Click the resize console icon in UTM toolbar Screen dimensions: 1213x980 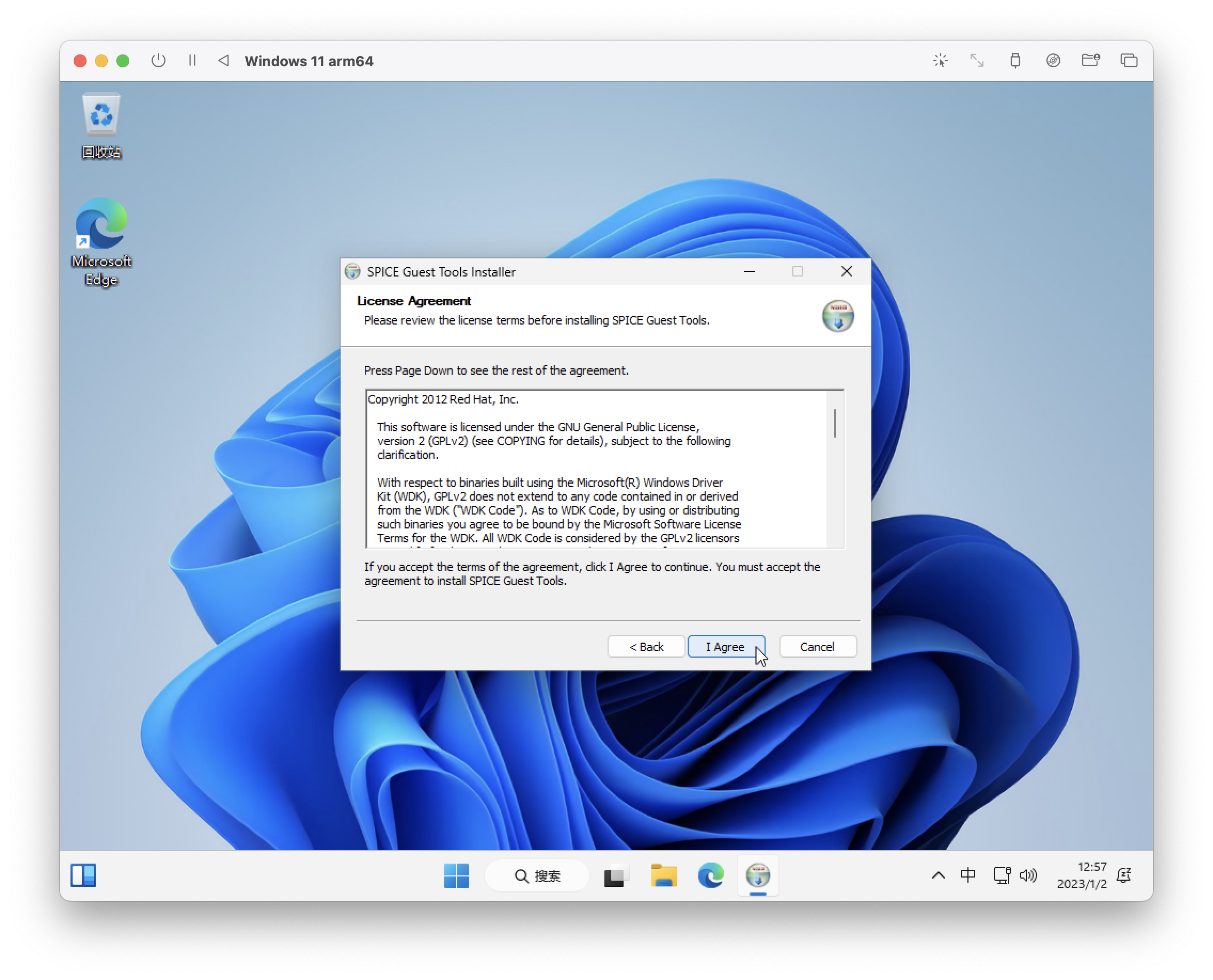pyautogui.click(x=977, y=60)
